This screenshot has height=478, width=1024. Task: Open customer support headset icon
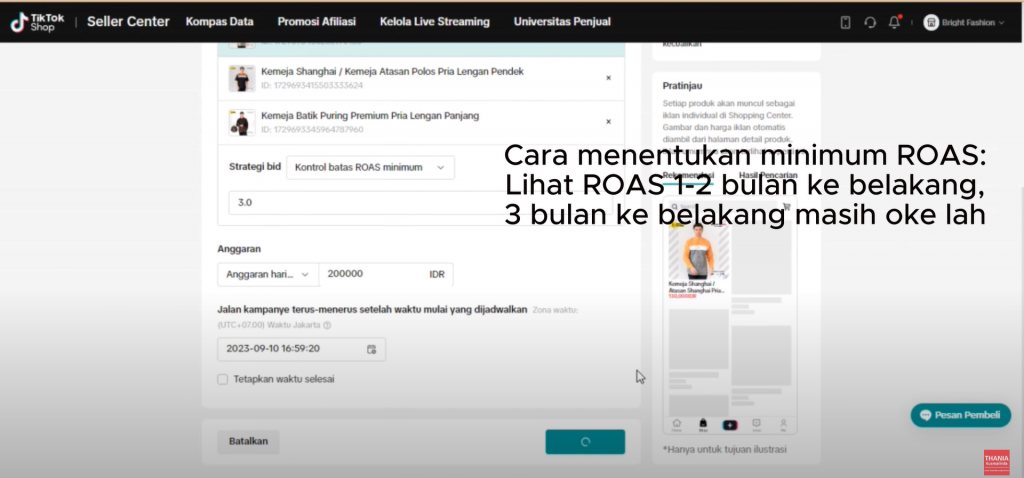[870, 22]
